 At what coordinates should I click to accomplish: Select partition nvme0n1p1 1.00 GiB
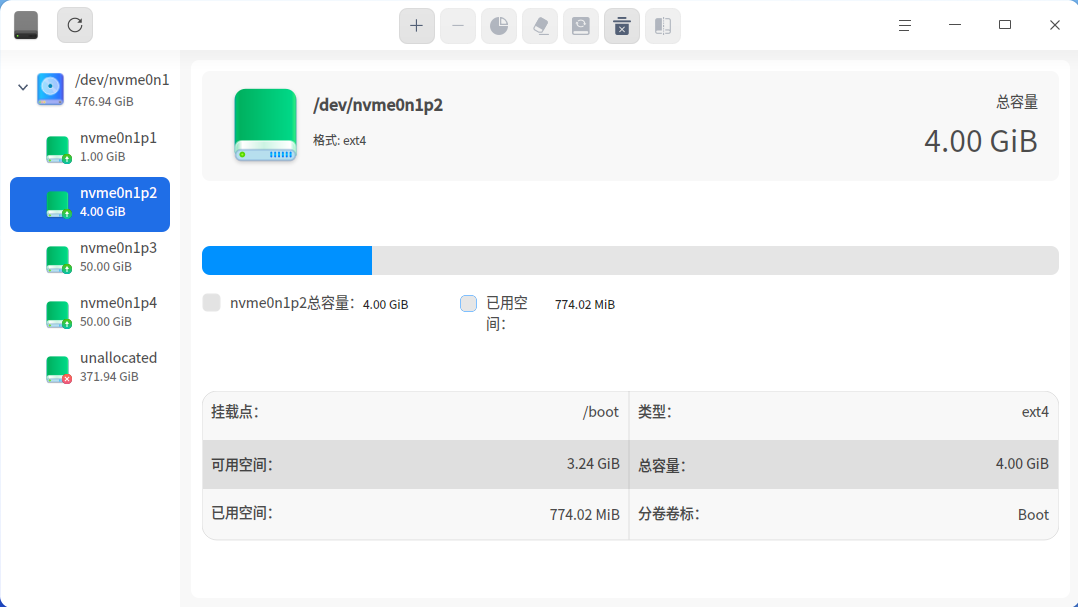click(x=90, y=147)
